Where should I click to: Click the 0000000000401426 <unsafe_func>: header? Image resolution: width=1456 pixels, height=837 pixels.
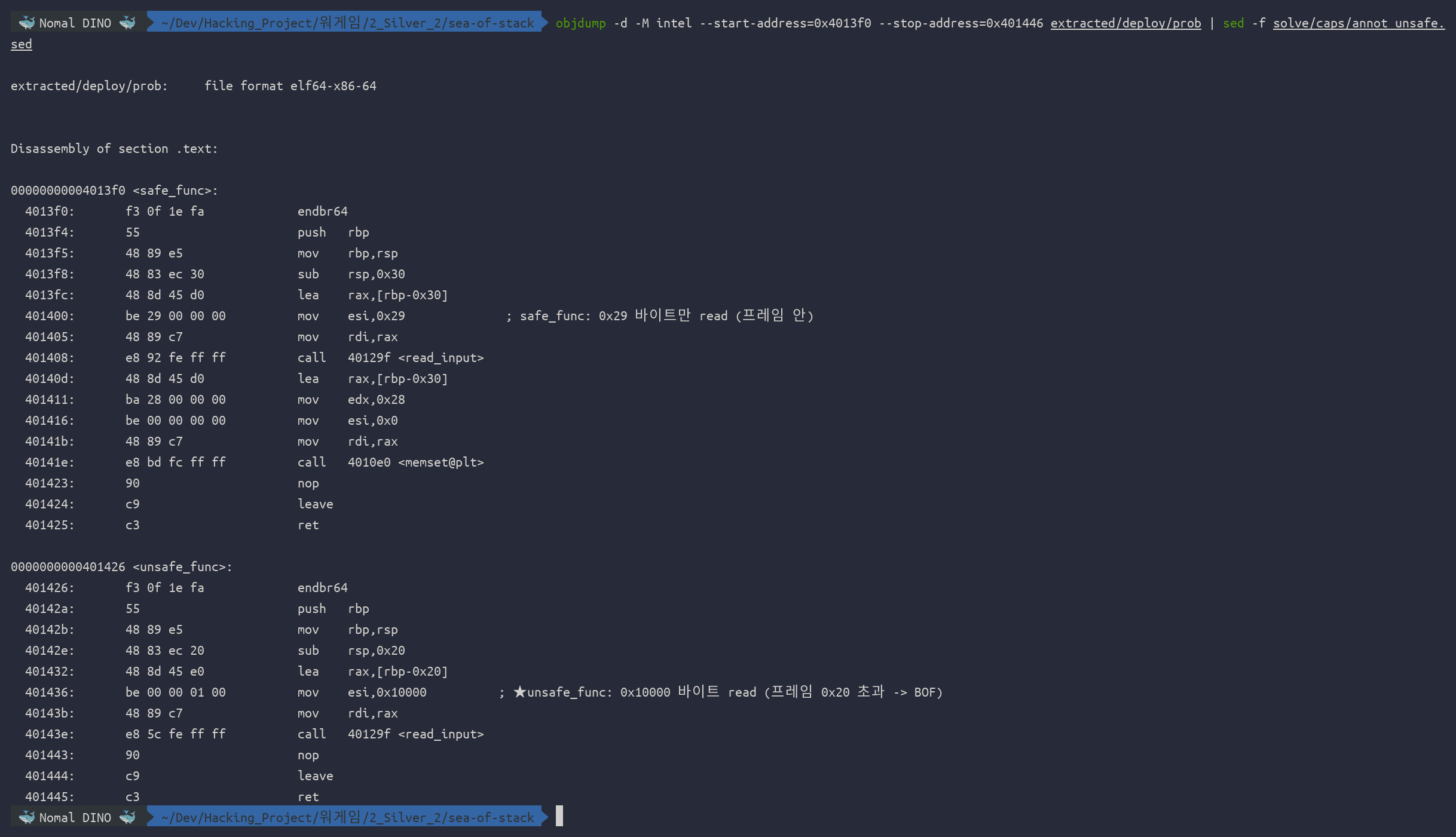(122, 567)
